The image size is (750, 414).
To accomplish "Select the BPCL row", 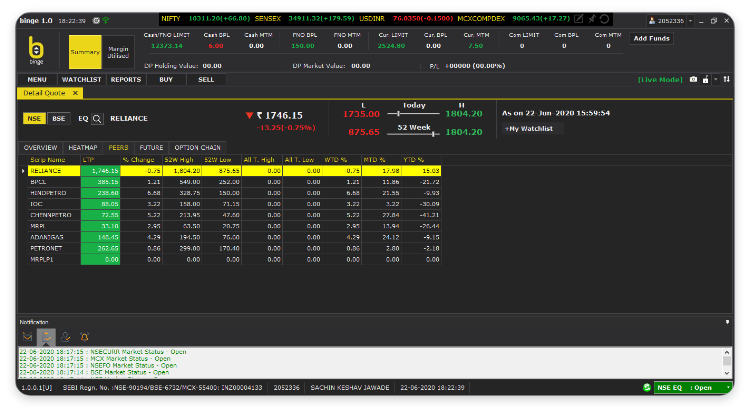I will click(x=234, y=182).
